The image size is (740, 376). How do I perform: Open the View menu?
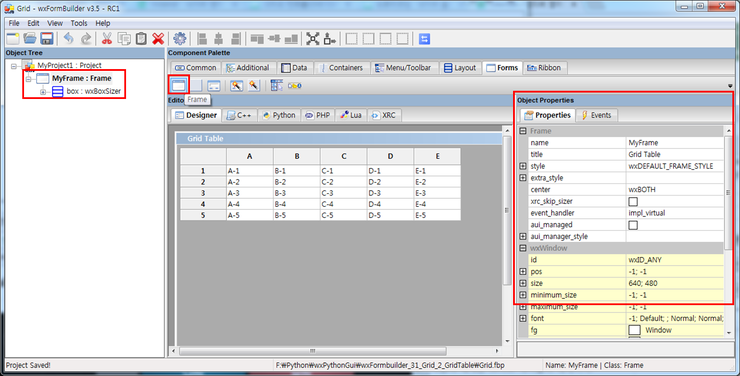[55, 23]
